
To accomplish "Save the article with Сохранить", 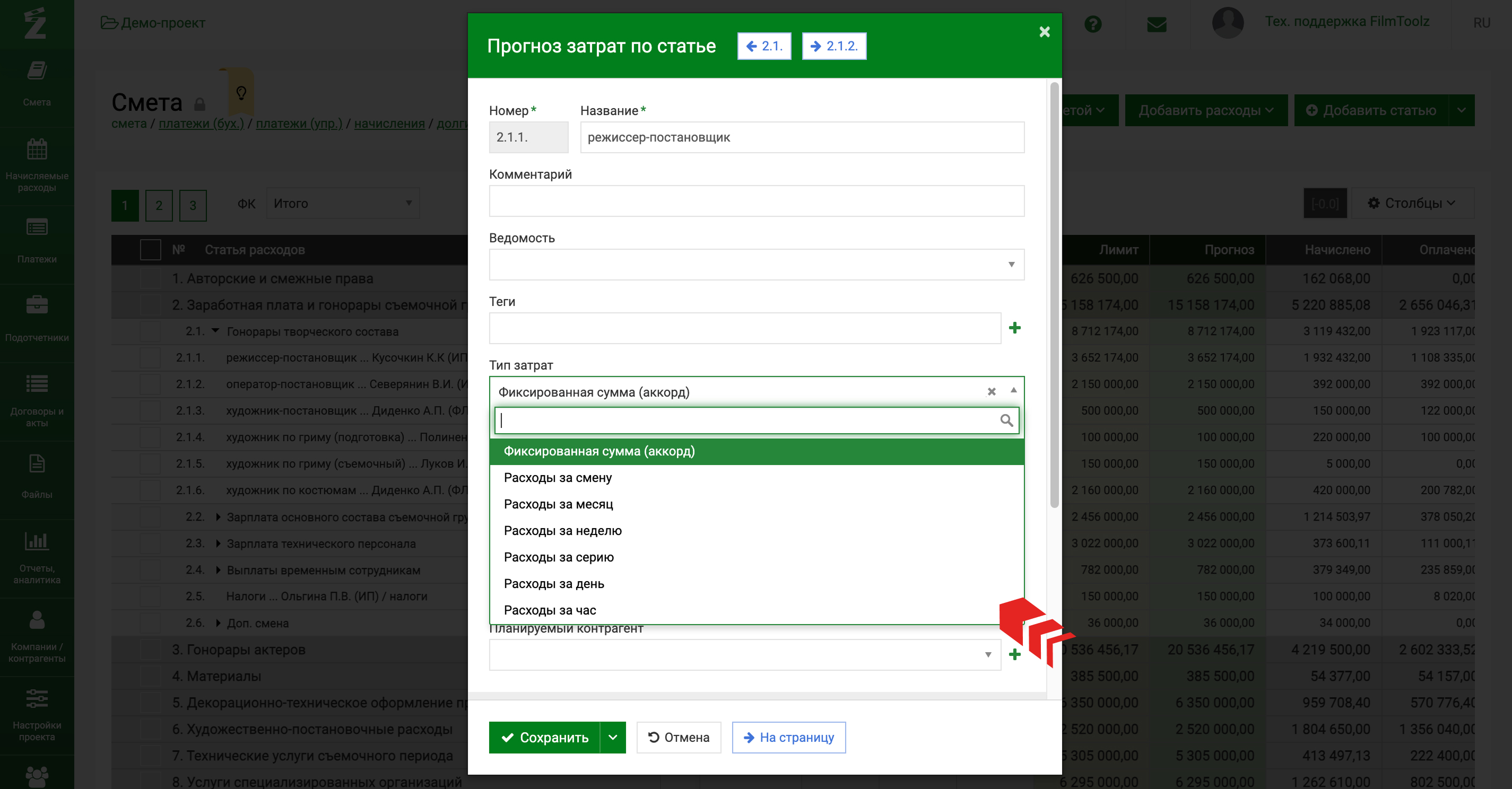I will 544,737.
